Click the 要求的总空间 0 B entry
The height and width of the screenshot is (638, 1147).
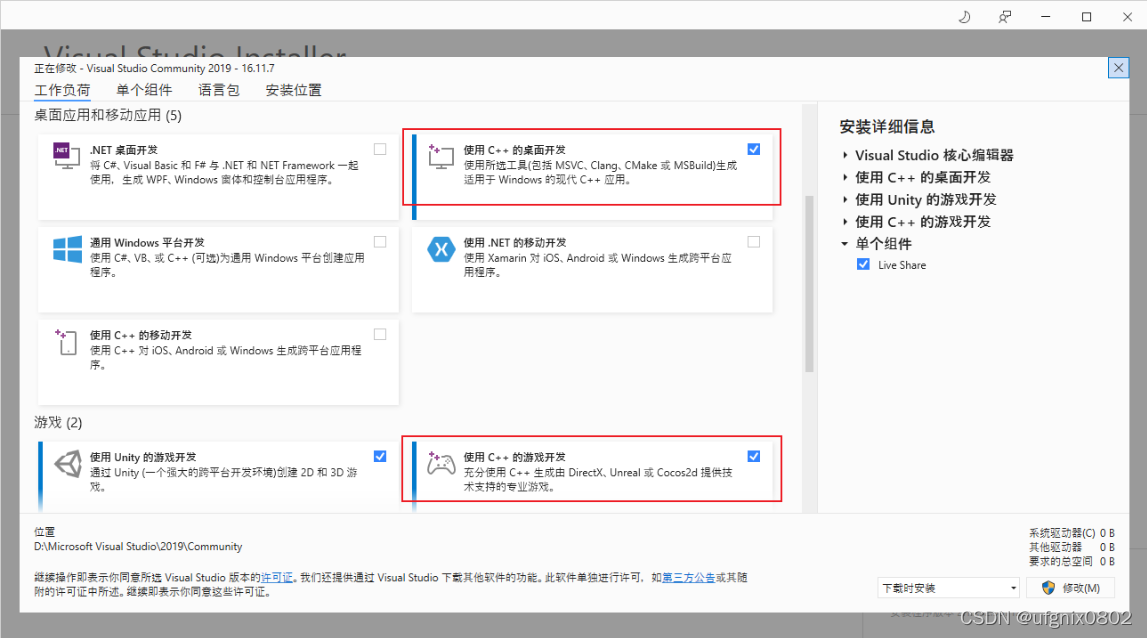tap(1072, 562)
